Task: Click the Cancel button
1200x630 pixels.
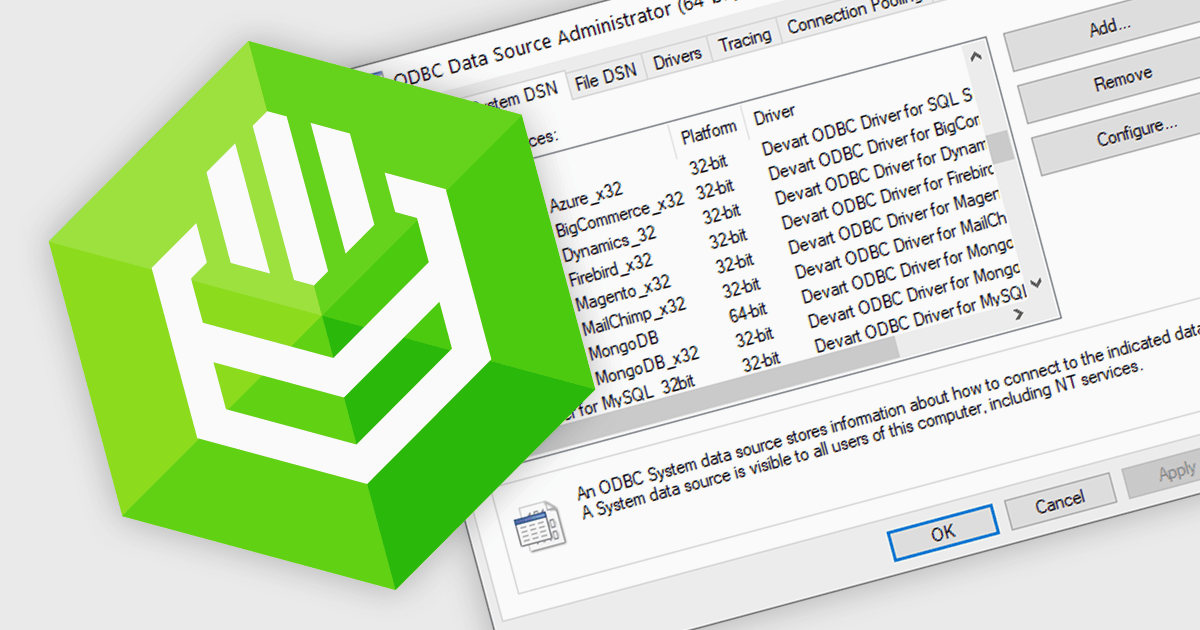Action: (1060, 501)
